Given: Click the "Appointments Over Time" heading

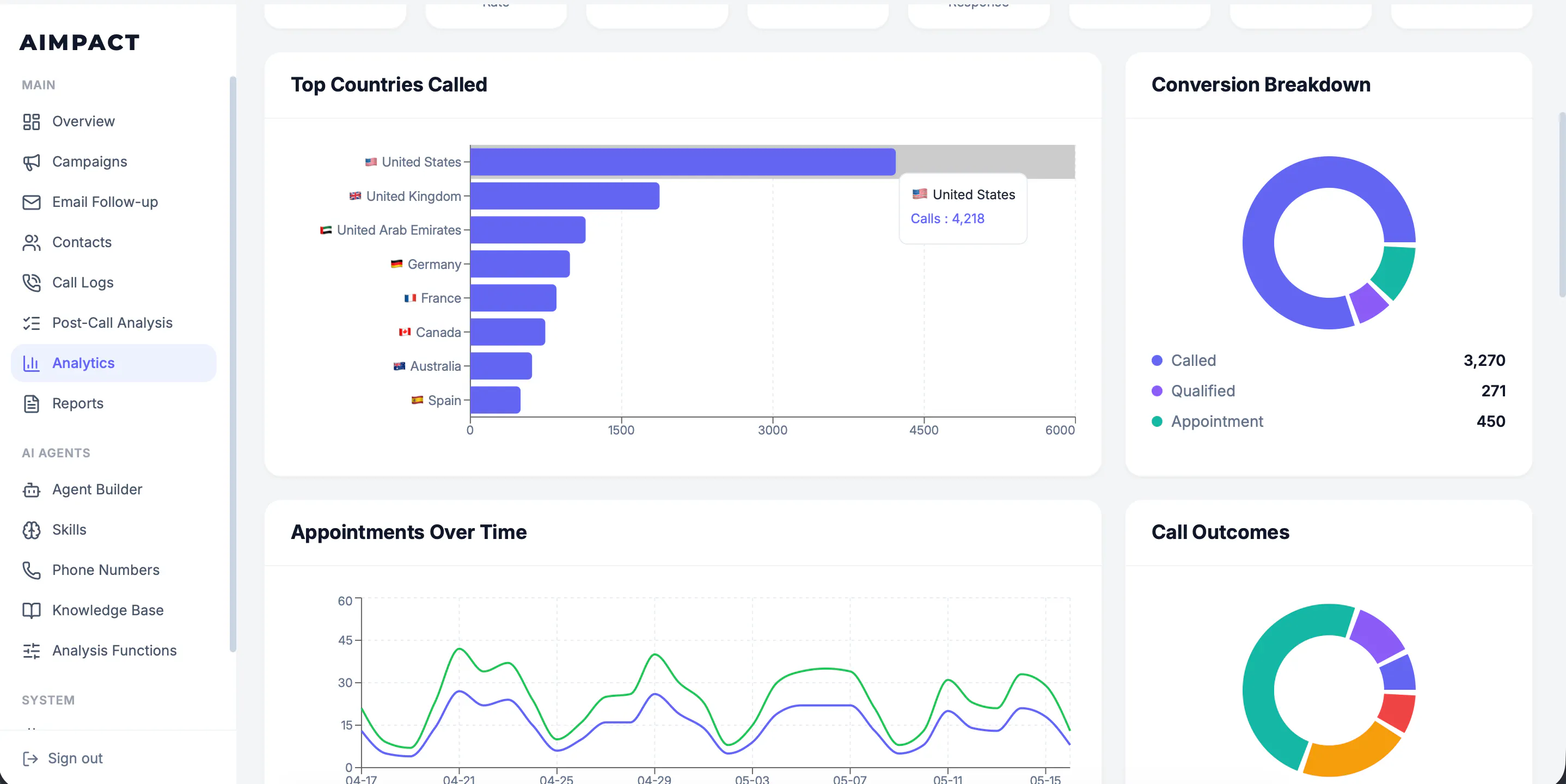Looking at the screenshot, I should click(x=408, y=532).
